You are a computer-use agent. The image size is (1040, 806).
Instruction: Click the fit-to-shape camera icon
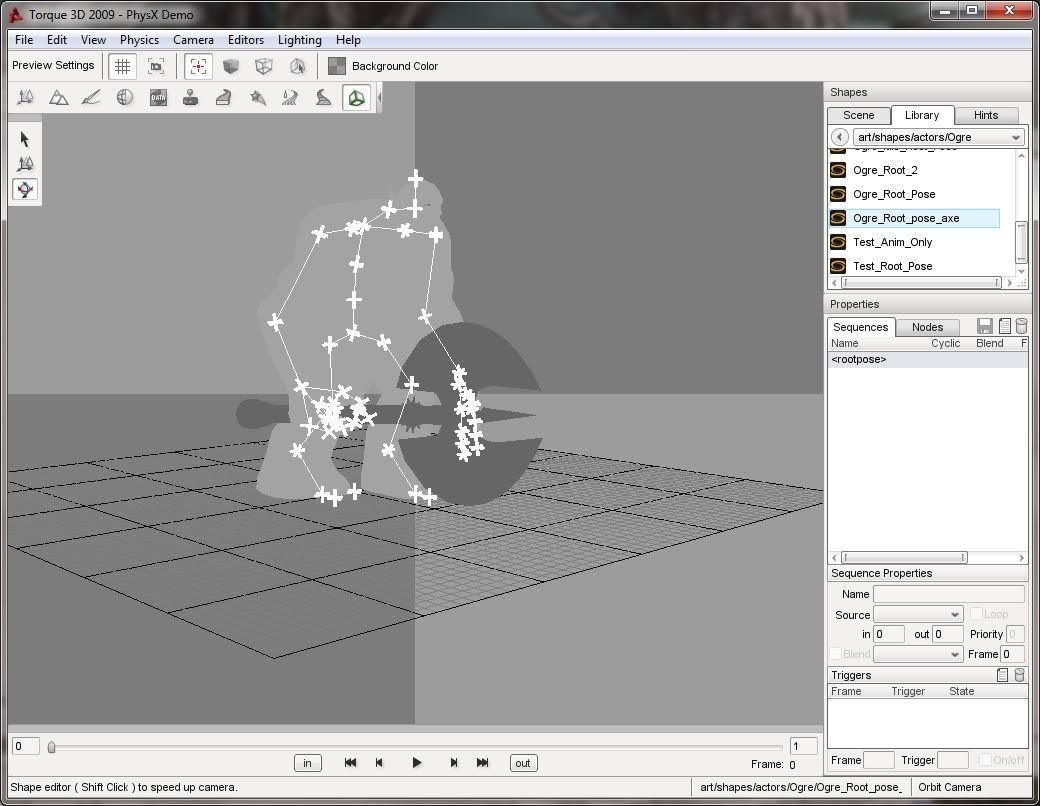tap(156, 66)
